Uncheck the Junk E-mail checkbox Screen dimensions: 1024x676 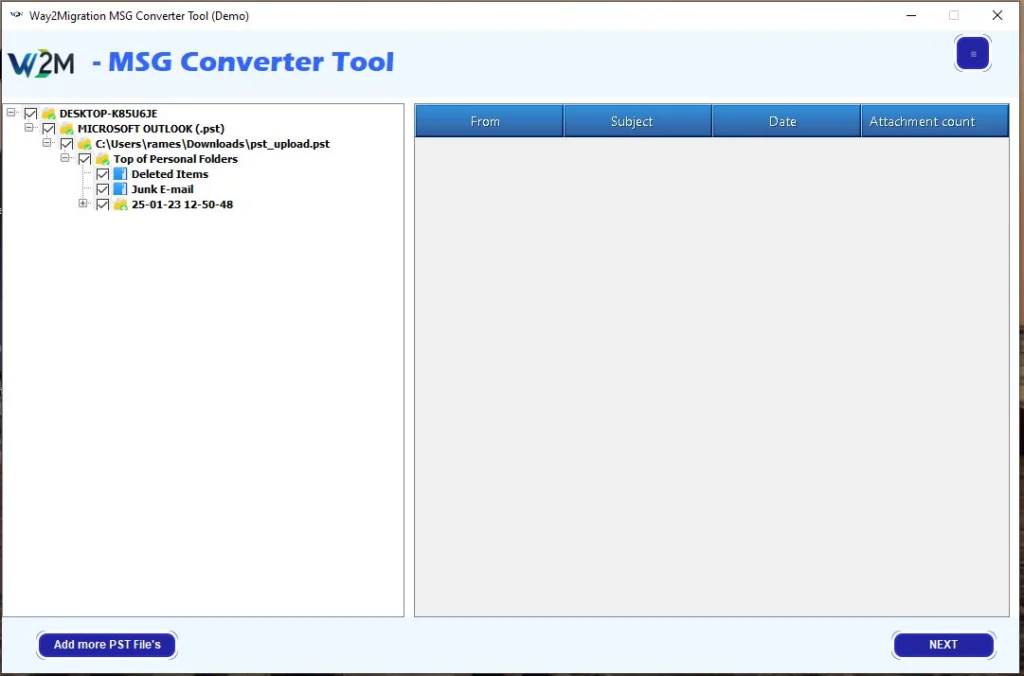click(102, 189)
